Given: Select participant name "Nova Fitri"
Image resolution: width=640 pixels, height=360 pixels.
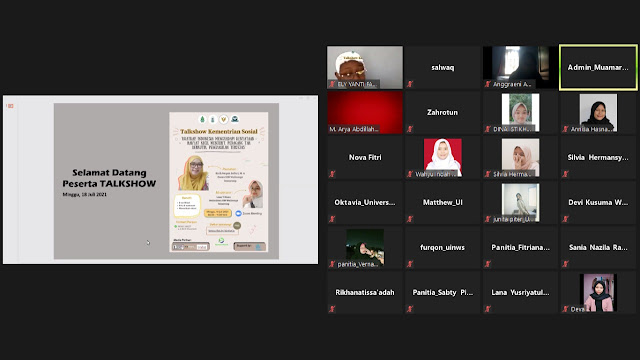Looking at the screenshot, I should tap(365, 157).
